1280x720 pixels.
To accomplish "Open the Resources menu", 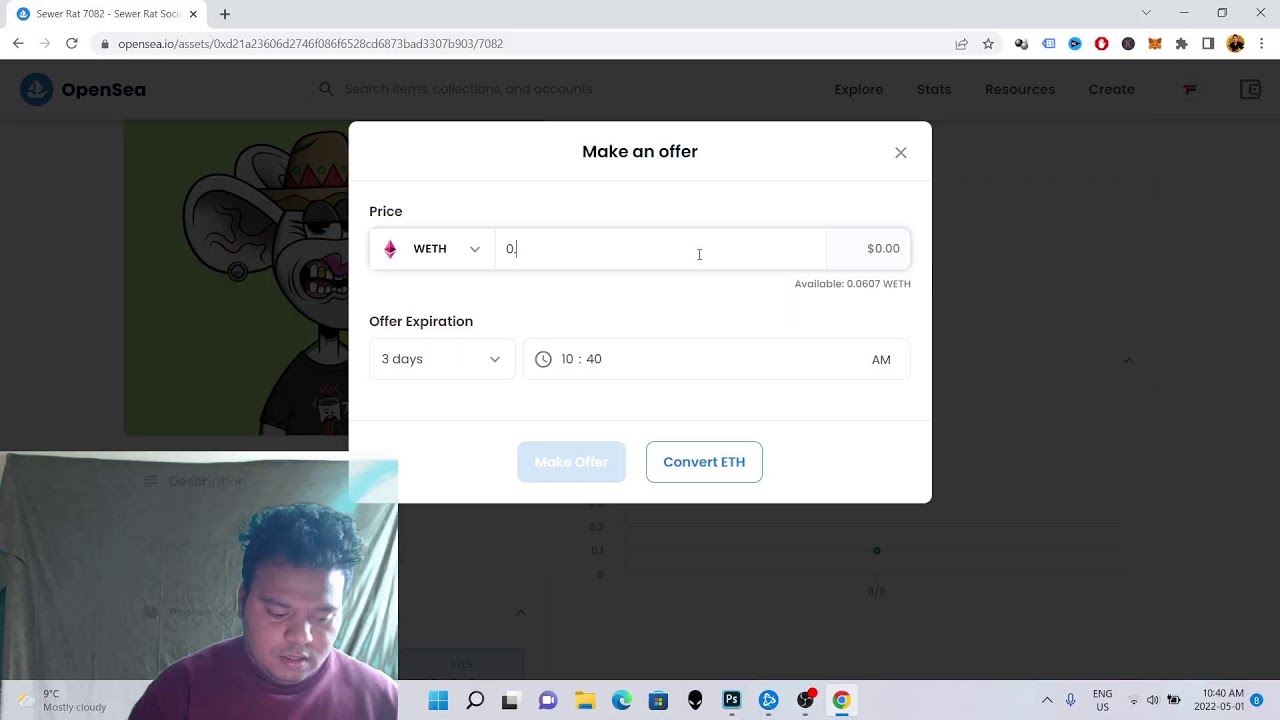I will pyautogui.click(x=1020, y=89).
